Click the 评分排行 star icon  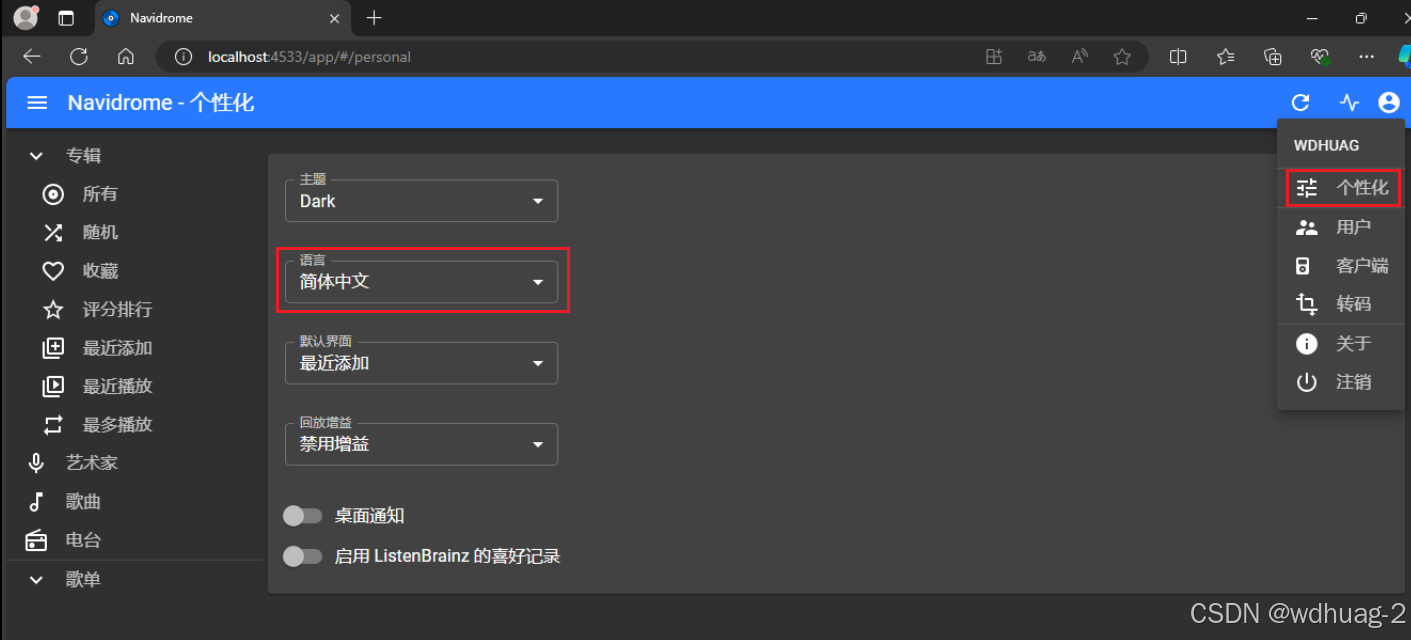[53, 310]
